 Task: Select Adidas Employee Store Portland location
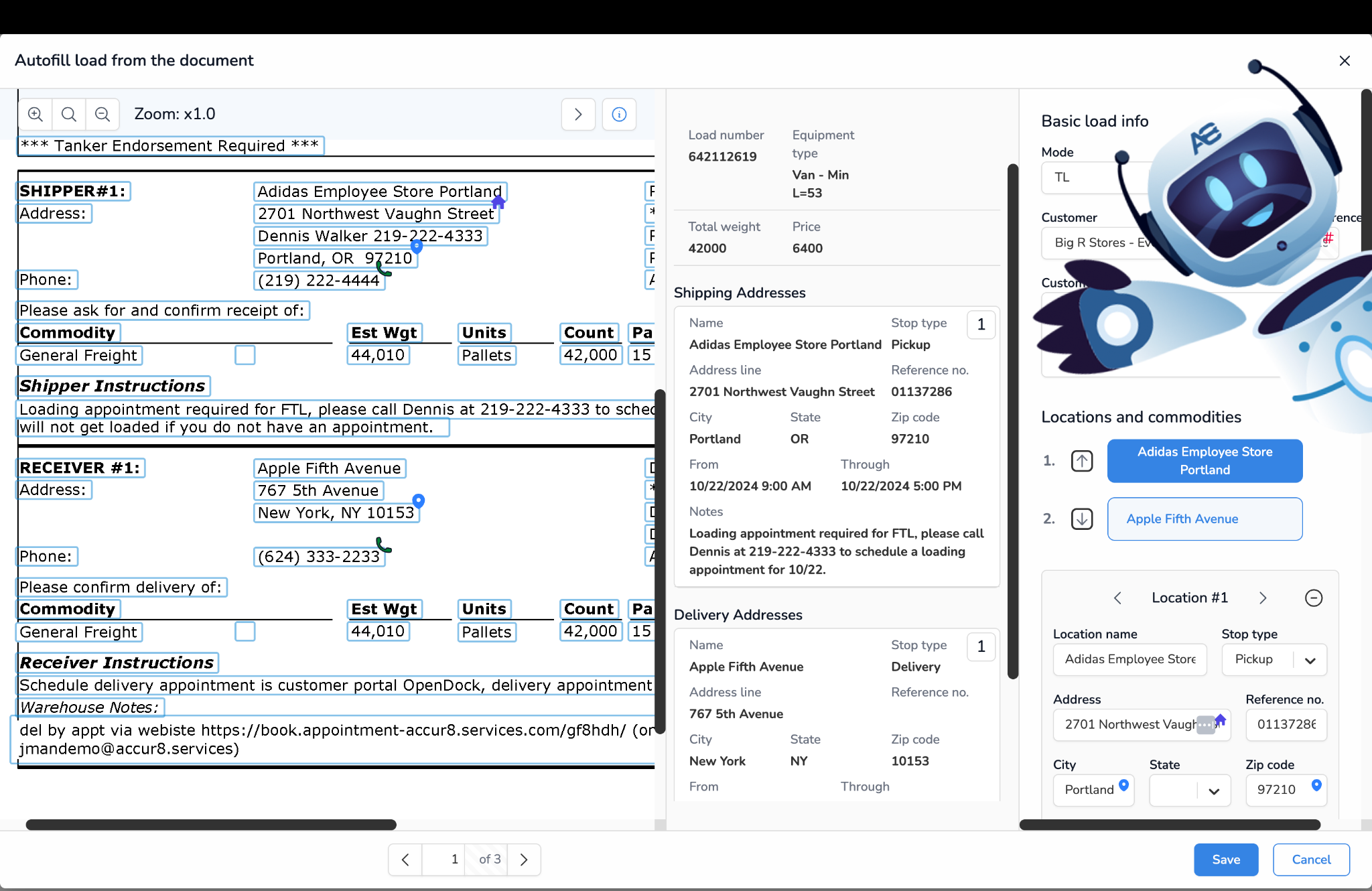point(1205,461)
